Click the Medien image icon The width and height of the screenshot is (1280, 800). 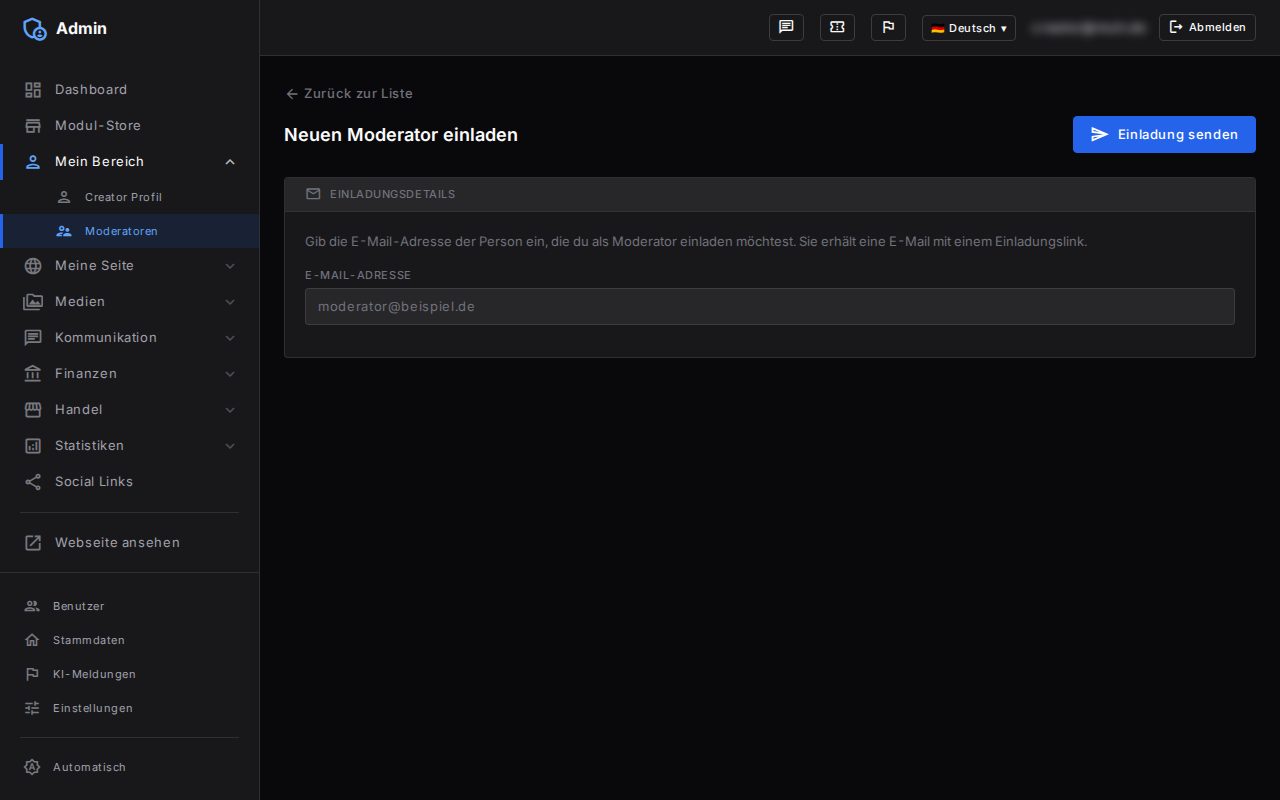(x=33, y=302)
